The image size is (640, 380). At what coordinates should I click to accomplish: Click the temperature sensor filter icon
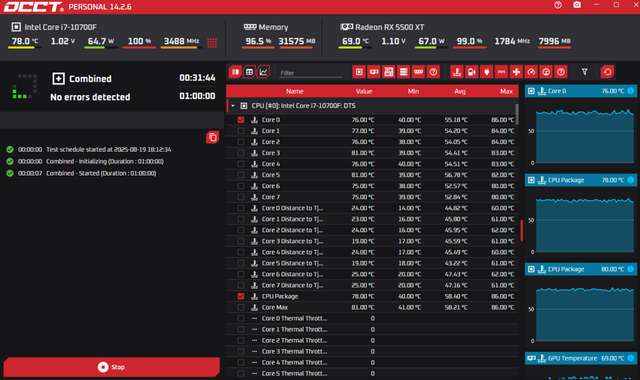click(457, 72)
